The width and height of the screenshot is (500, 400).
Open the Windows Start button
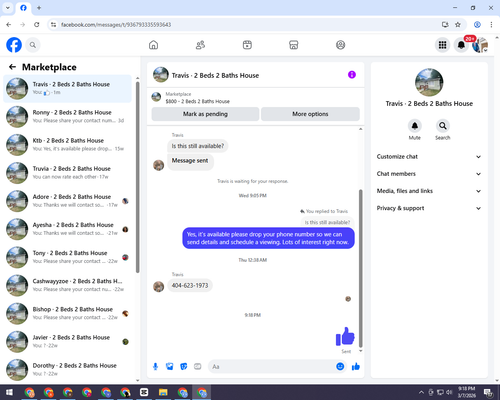click(9, 392)
